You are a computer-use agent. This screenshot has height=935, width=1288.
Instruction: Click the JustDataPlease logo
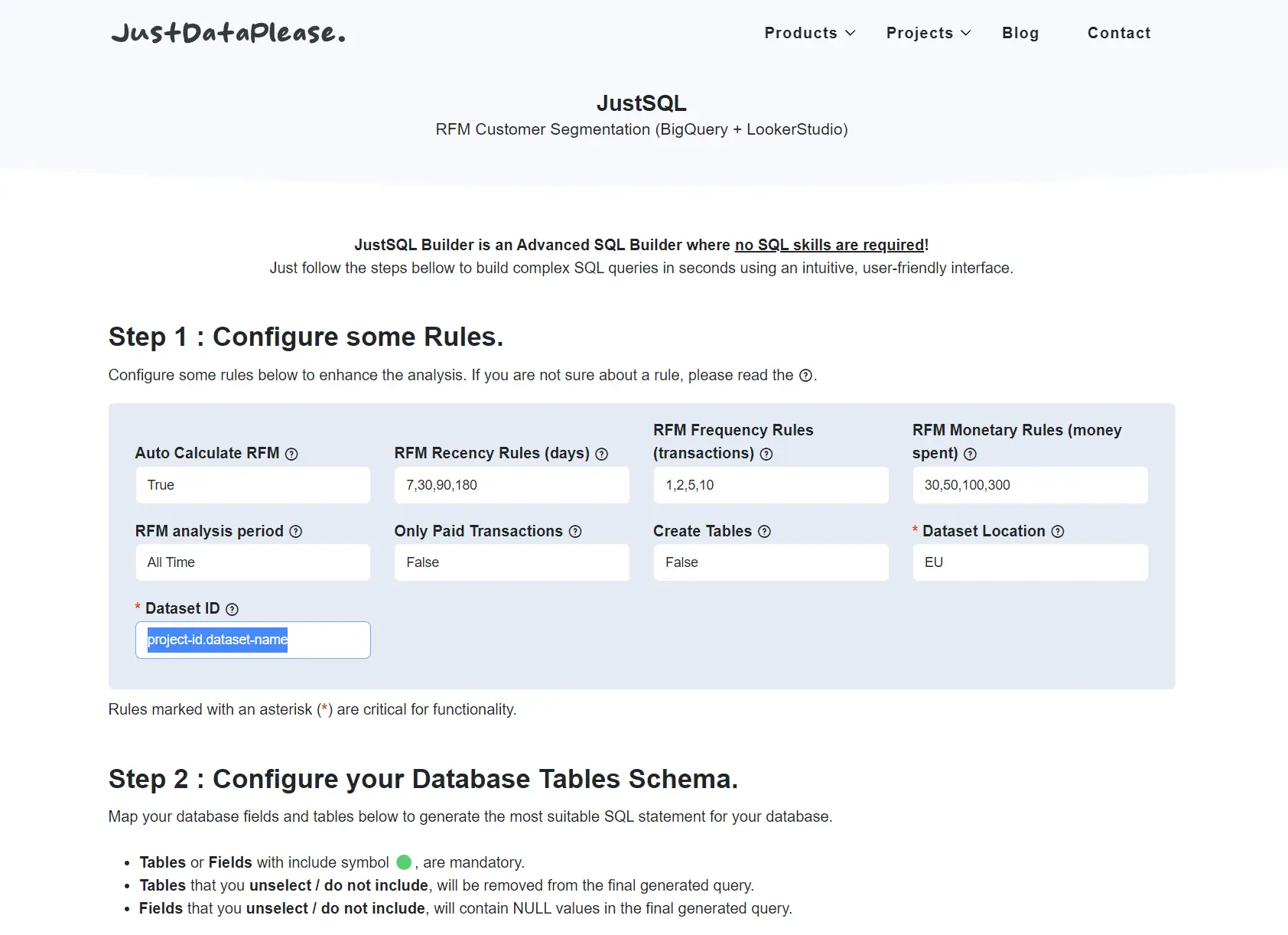tap(228, 32)
